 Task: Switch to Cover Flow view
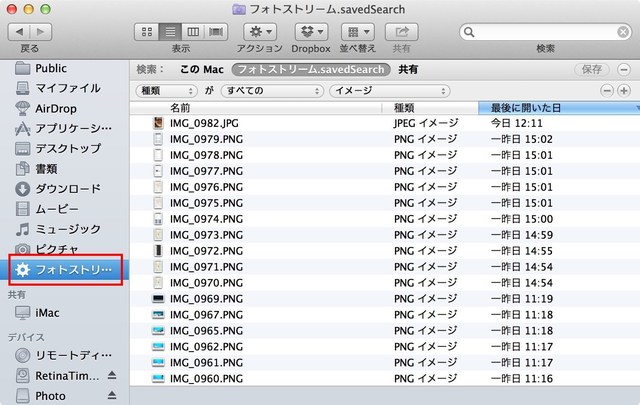coord(216,32)
